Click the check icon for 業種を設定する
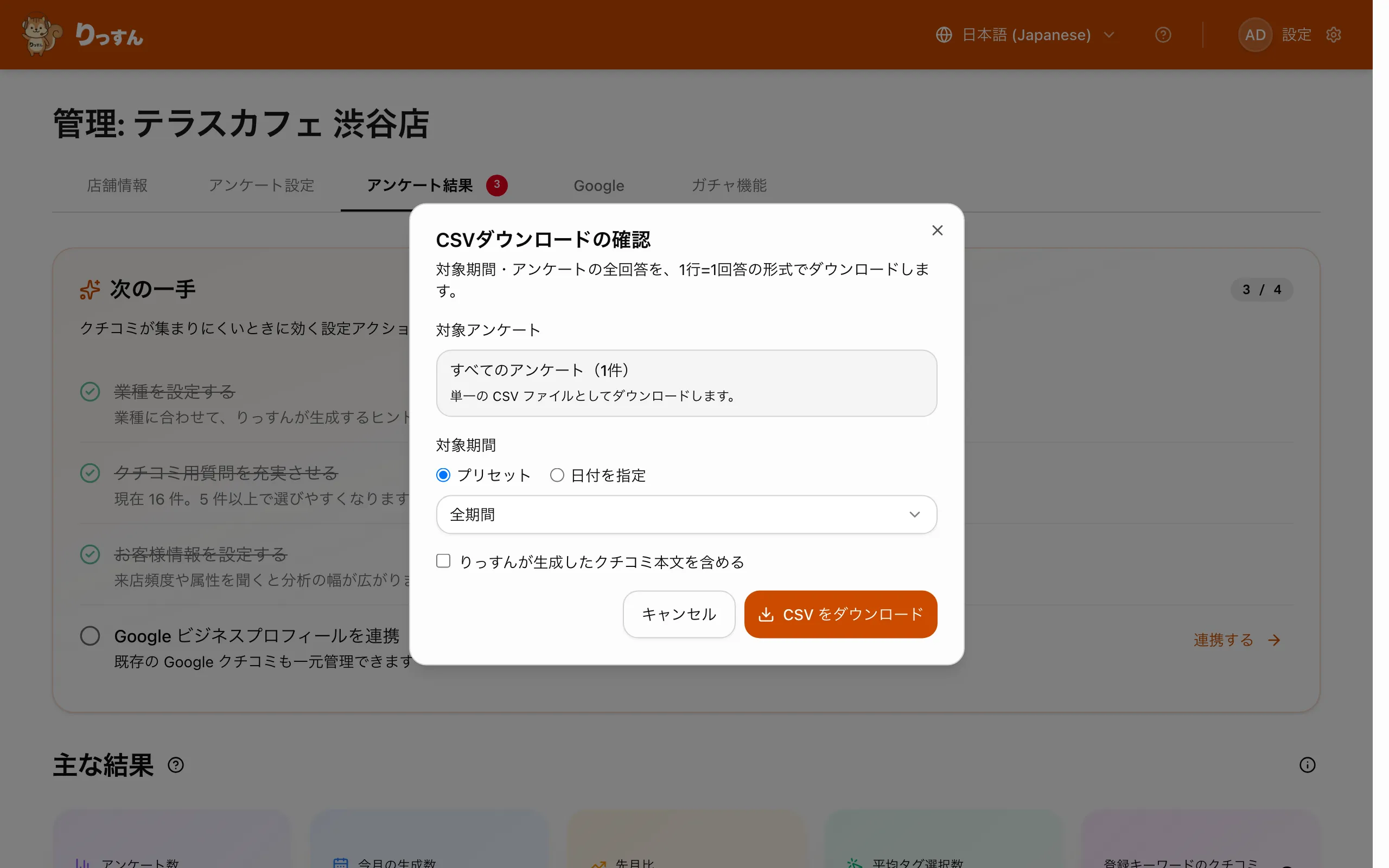Viewport: 1389px width, 868px height. point(90,392)
